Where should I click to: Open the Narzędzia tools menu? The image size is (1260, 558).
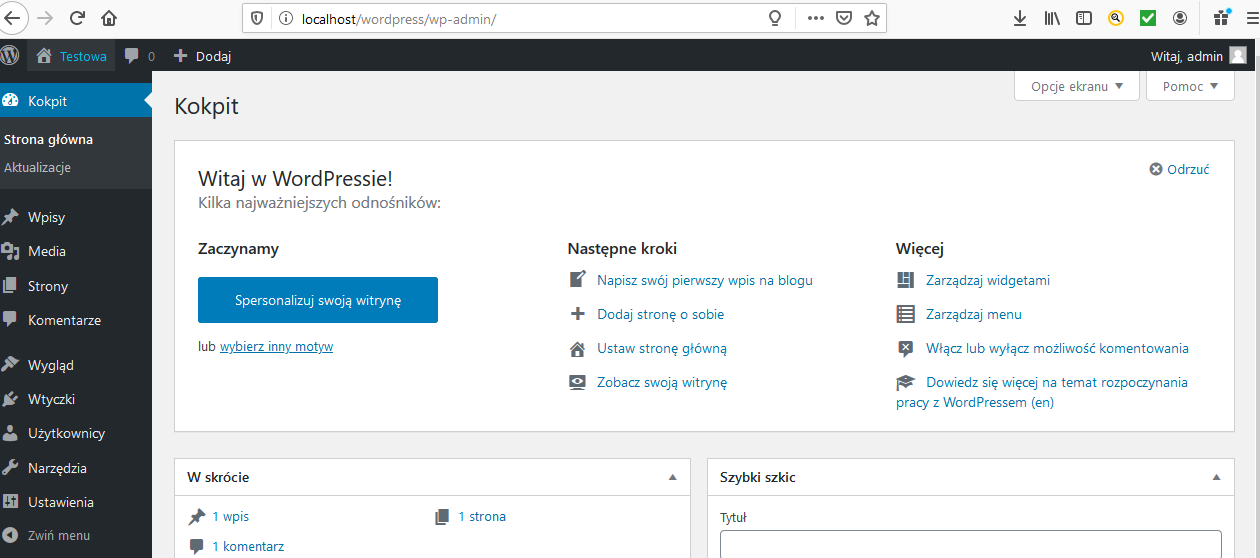point(76,468)
